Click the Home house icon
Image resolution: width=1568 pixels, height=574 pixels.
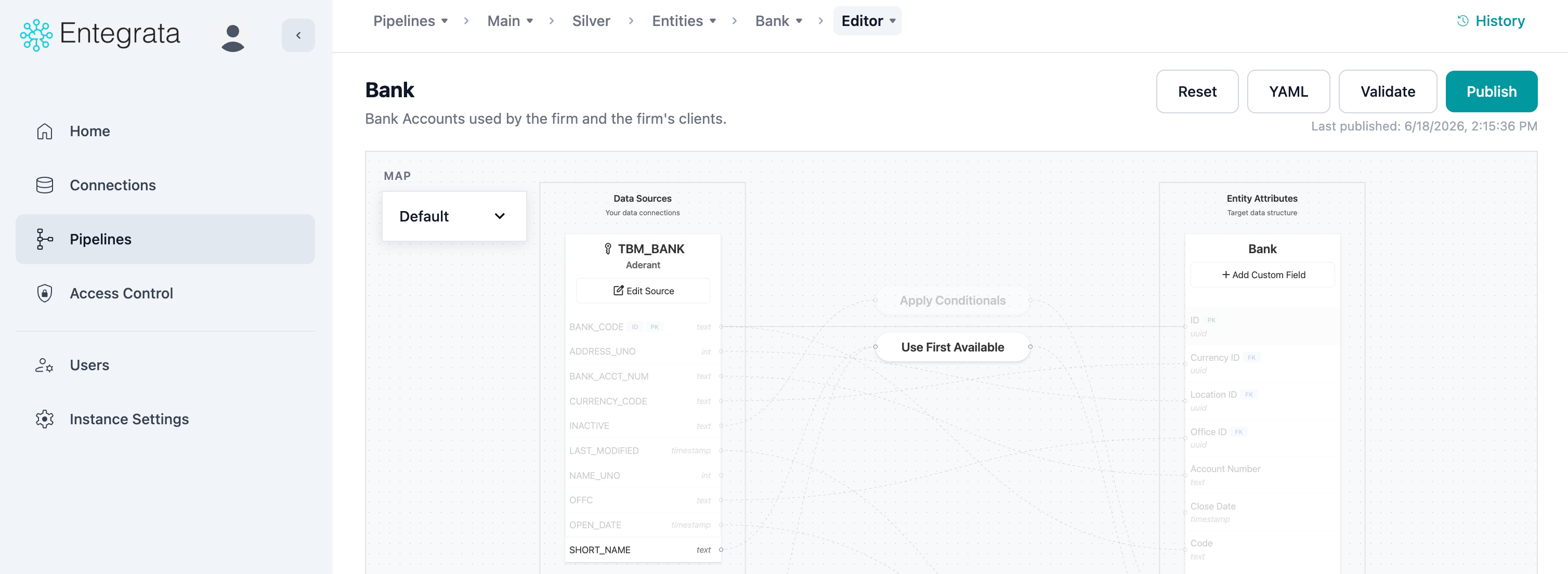click(44, 131)
